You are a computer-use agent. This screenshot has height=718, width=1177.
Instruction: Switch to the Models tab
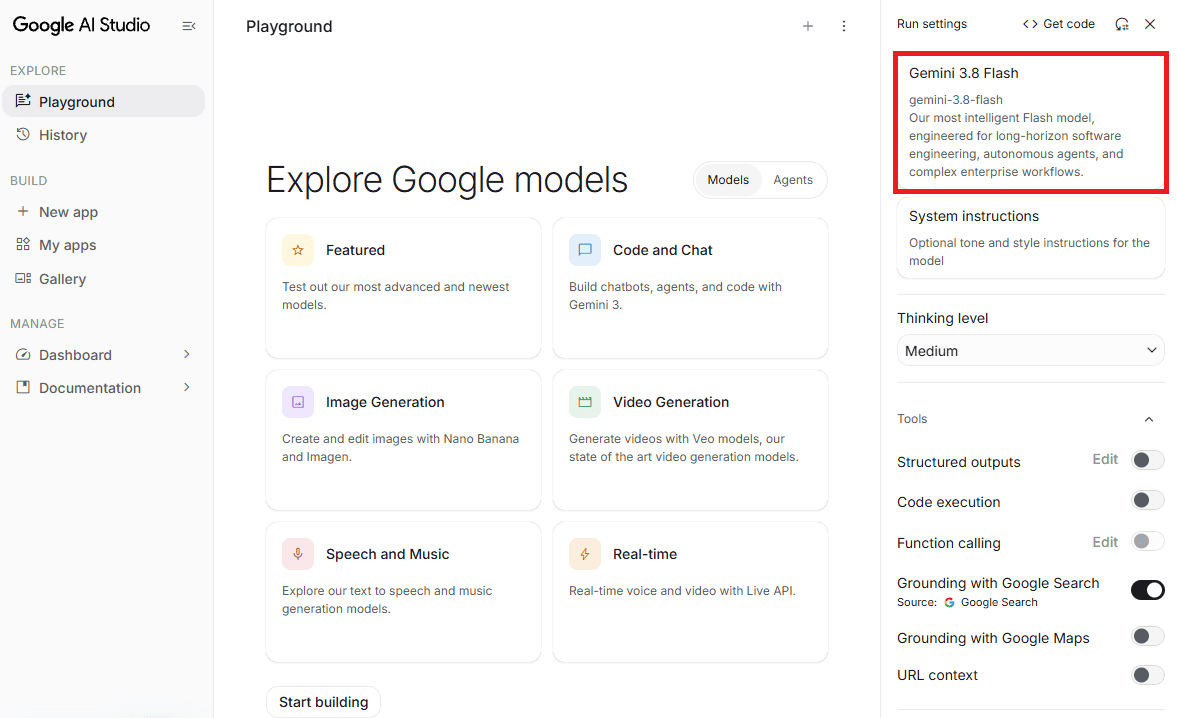[x=728, y=180]
